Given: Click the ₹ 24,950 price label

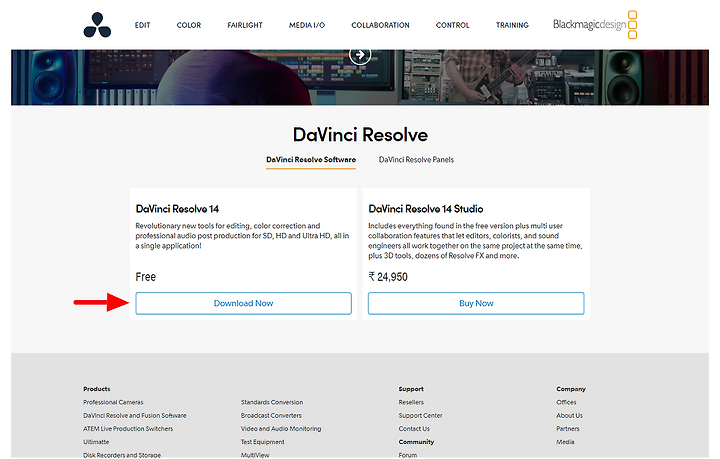Looking at the screenshot, I should pyautogui.click(x=388, y=277).
